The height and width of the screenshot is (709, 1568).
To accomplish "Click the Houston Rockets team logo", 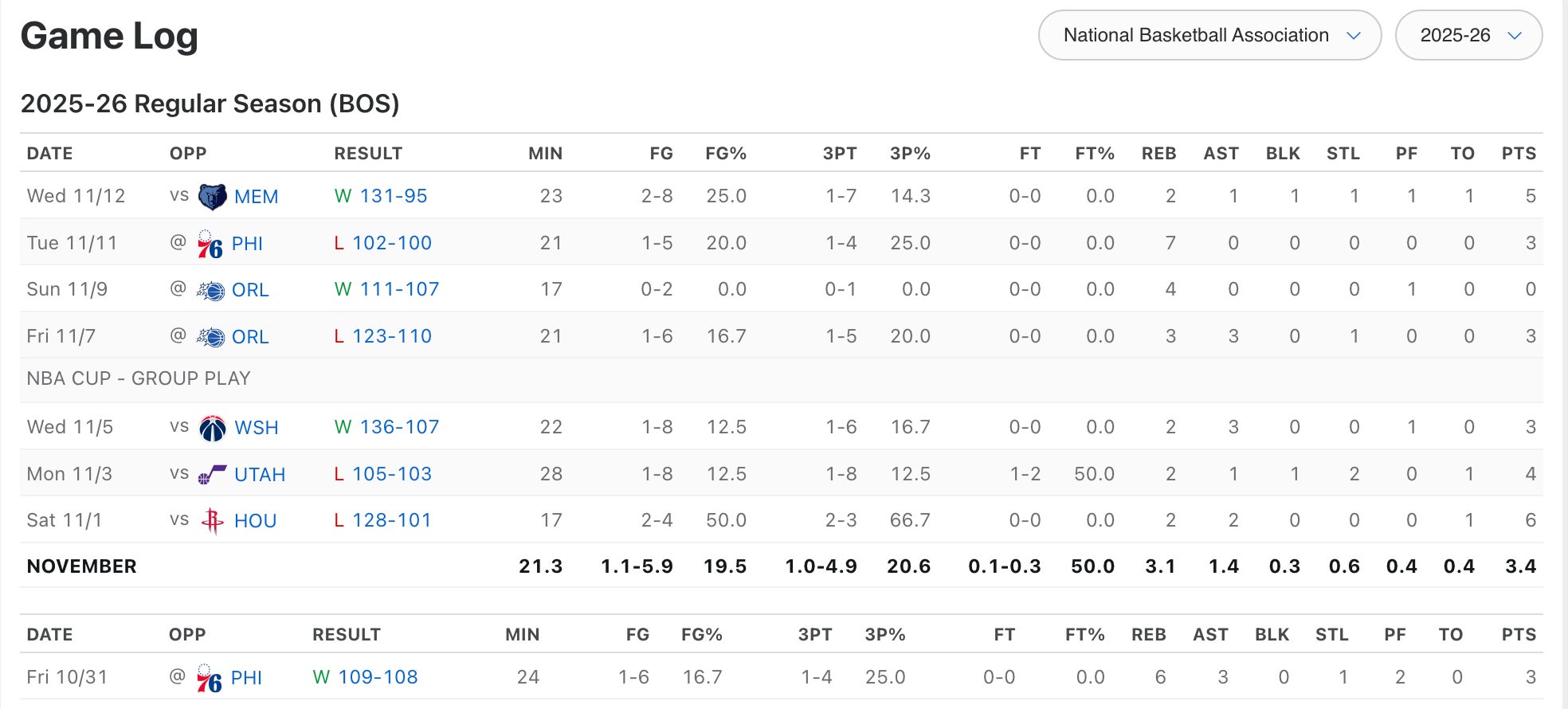I will [x=212, y=521].
